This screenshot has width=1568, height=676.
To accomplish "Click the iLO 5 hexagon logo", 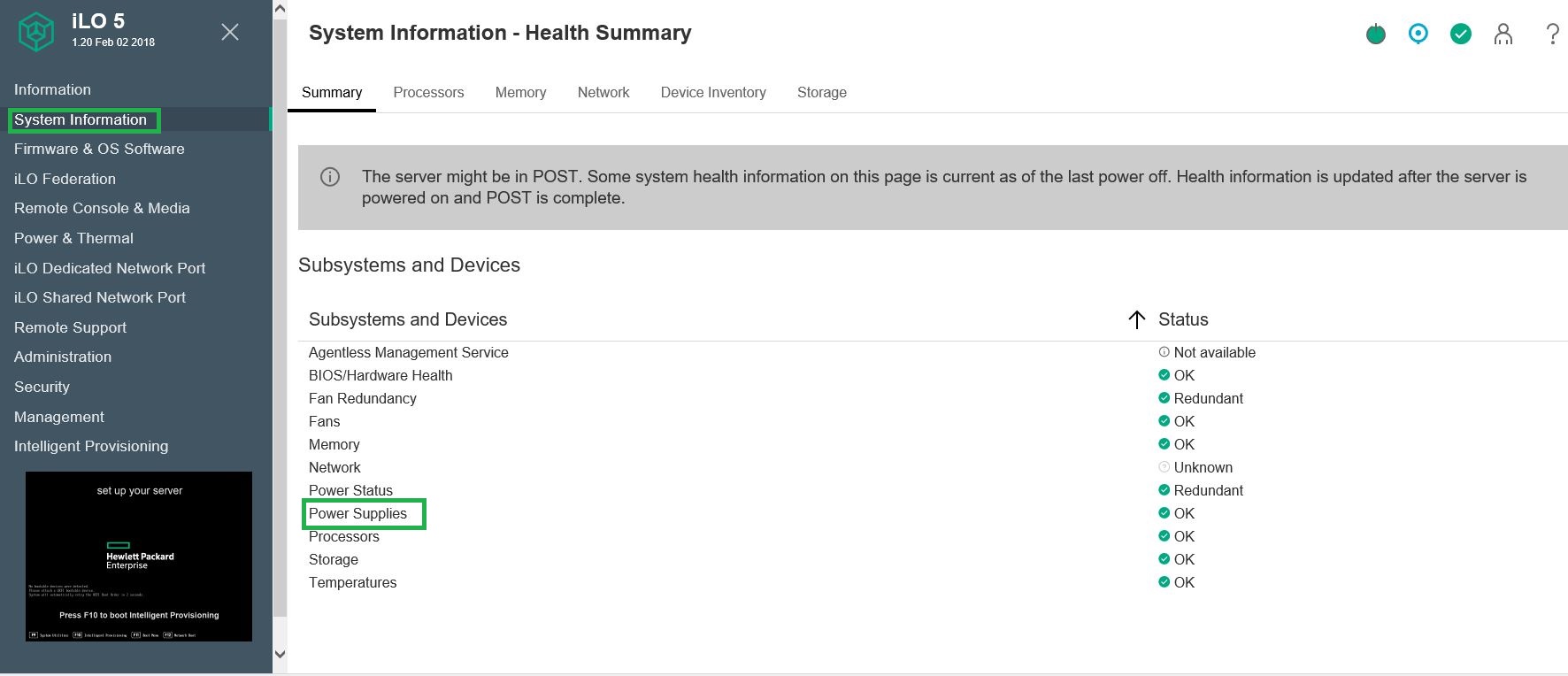I will pos(36,32).
